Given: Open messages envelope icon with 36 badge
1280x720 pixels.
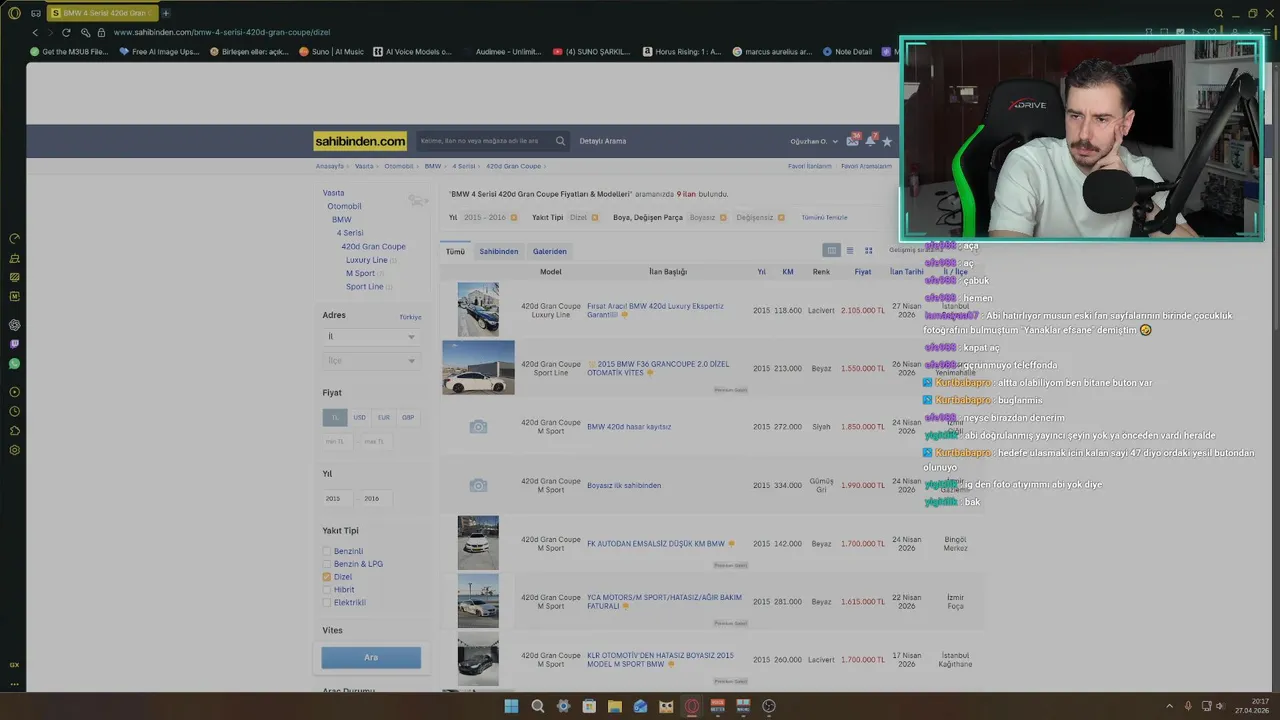Looking at the screenshot, I should coord(853,140).
